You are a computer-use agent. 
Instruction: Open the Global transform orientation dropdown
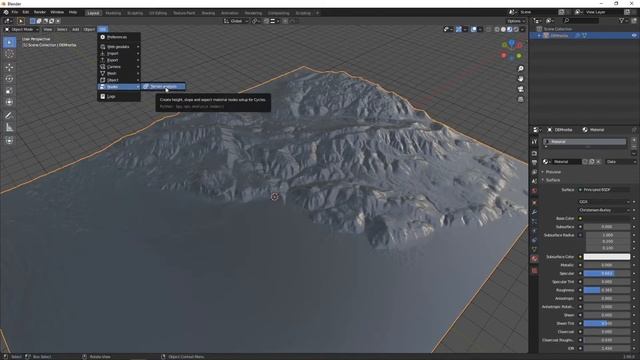point(236,21)
